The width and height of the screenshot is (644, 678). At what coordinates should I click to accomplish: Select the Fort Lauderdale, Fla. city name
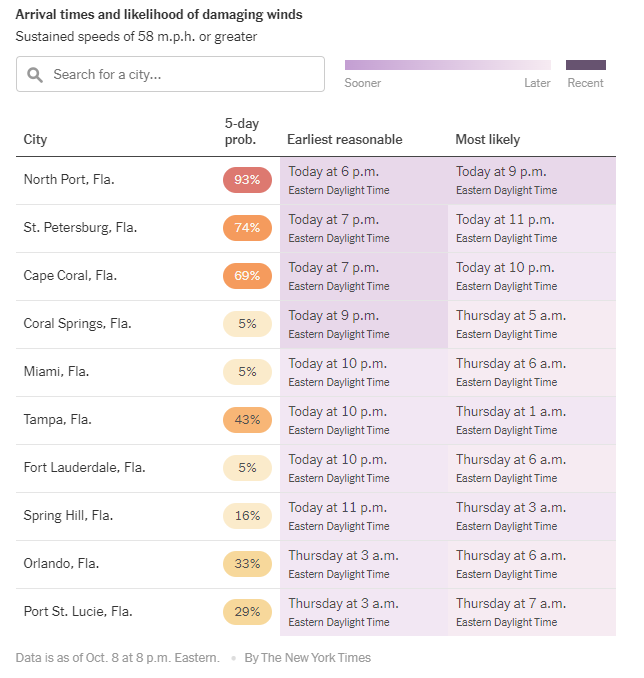(x=84, y=468)
